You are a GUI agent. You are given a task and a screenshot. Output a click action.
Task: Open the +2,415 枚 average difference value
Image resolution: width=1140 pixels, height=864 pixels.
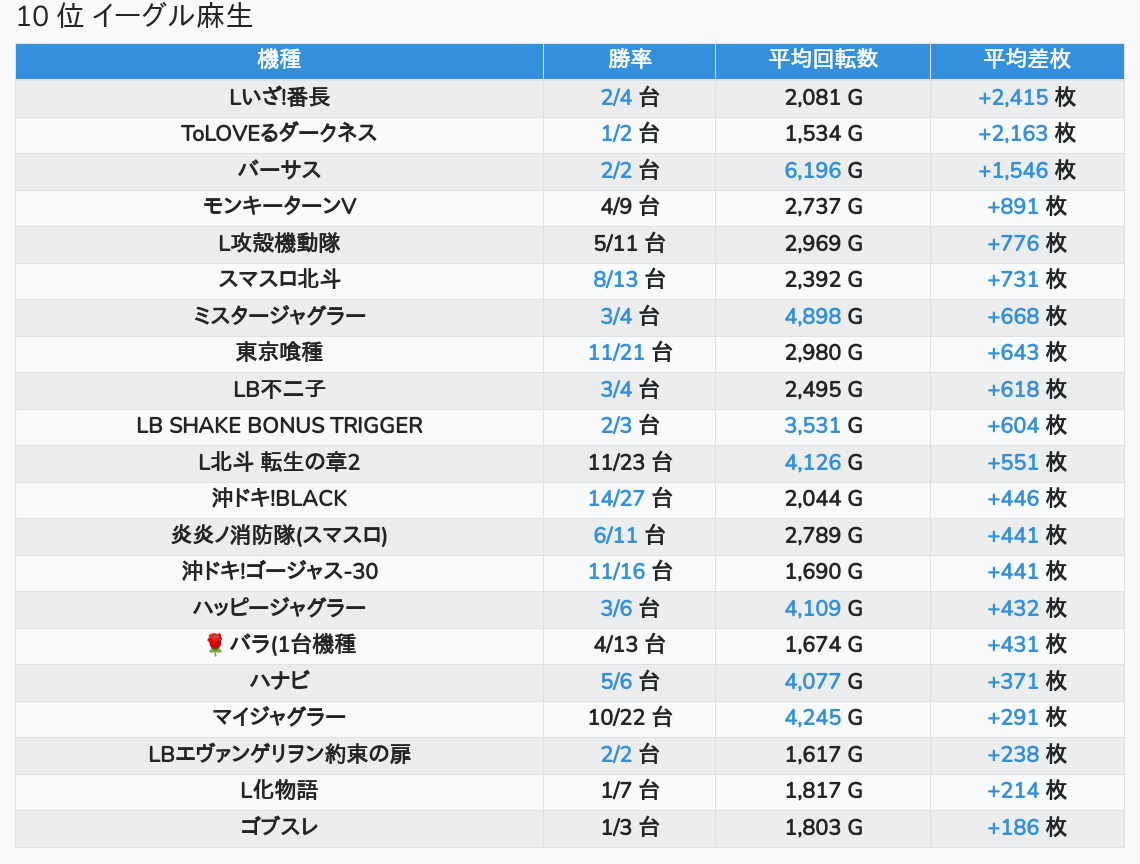[x=1026, y=98]
